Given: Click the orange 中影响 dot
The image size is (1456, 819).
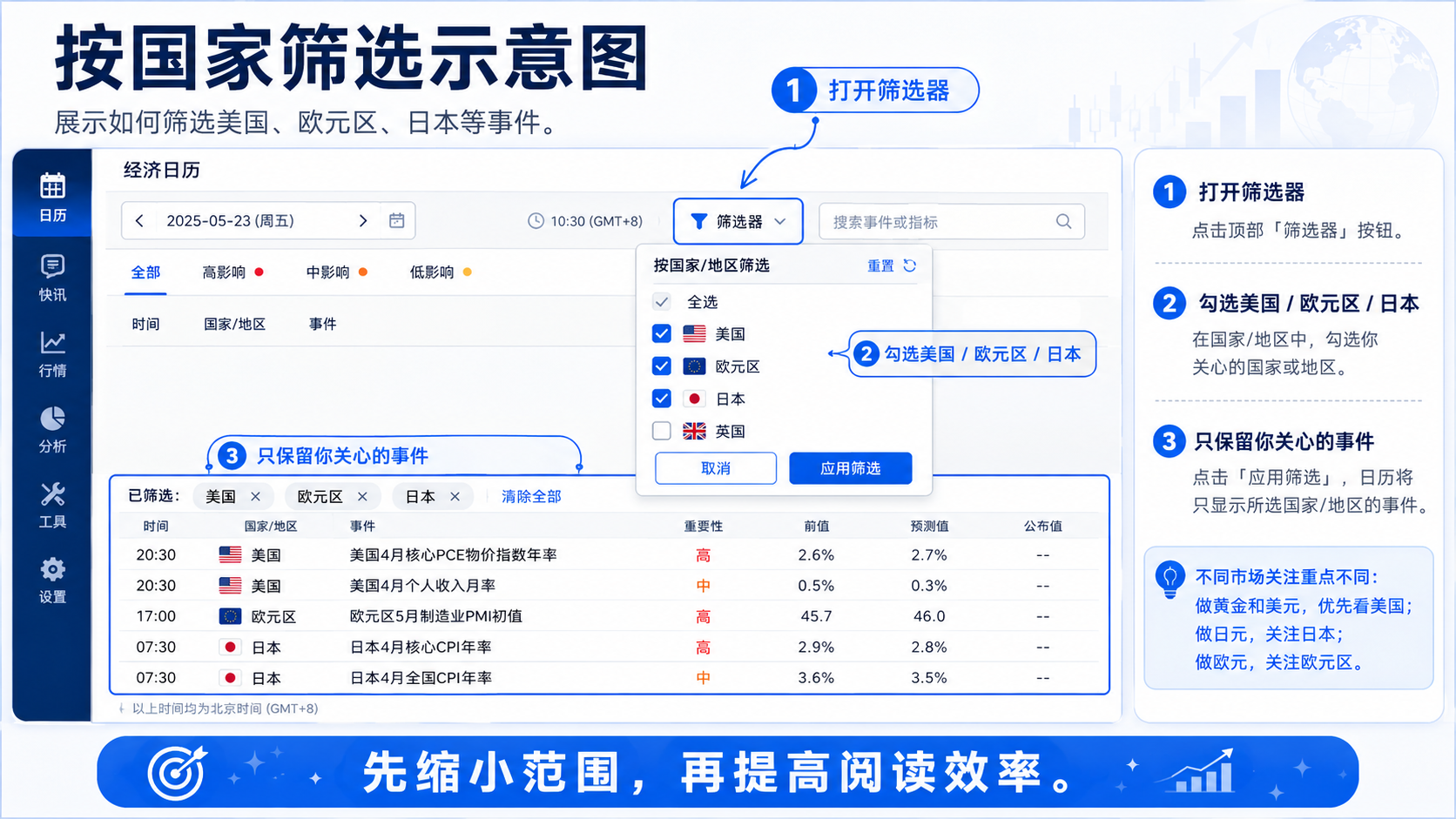Looking at the screenshot, I should [x=363, y=272].
